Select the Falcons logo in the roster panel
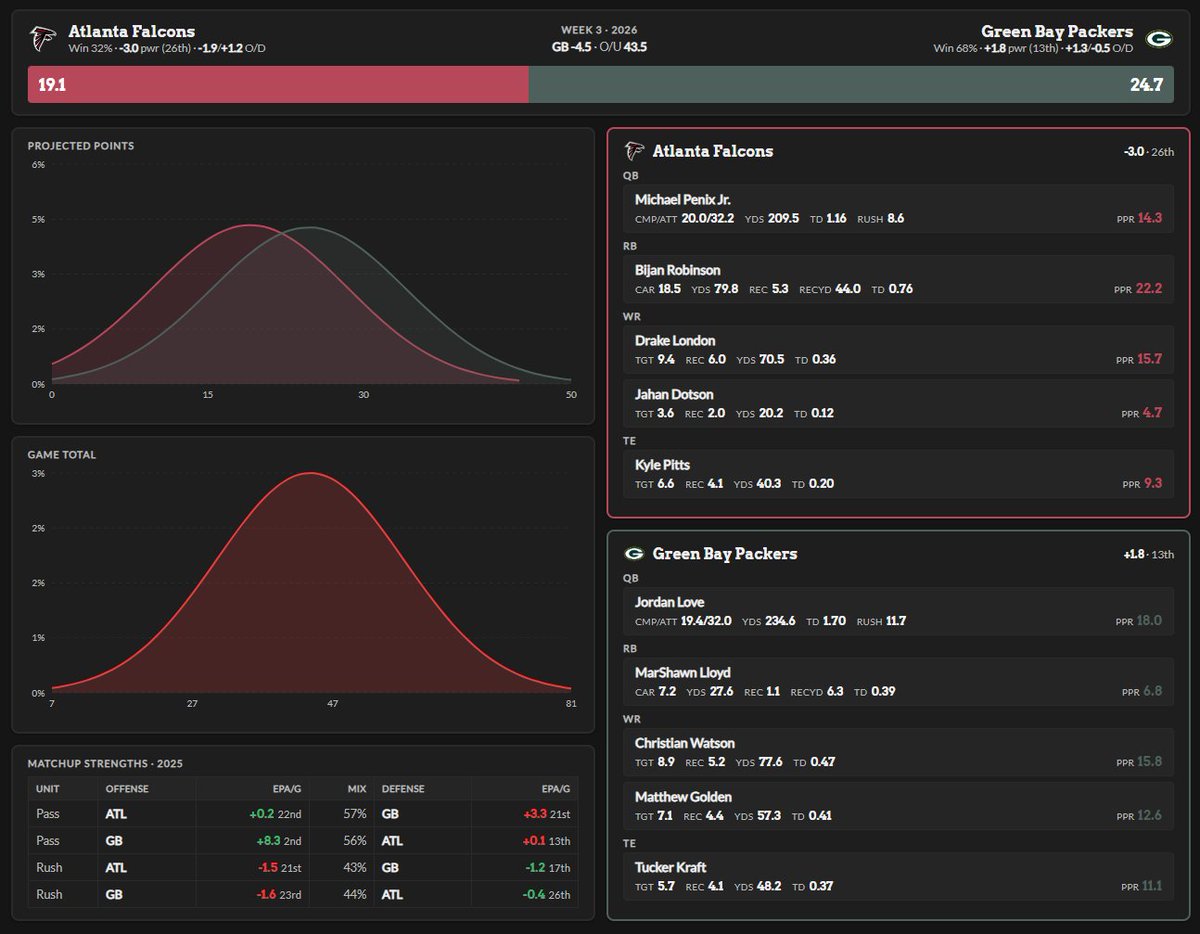The image size is (1200, 934). tap(633, 151)
